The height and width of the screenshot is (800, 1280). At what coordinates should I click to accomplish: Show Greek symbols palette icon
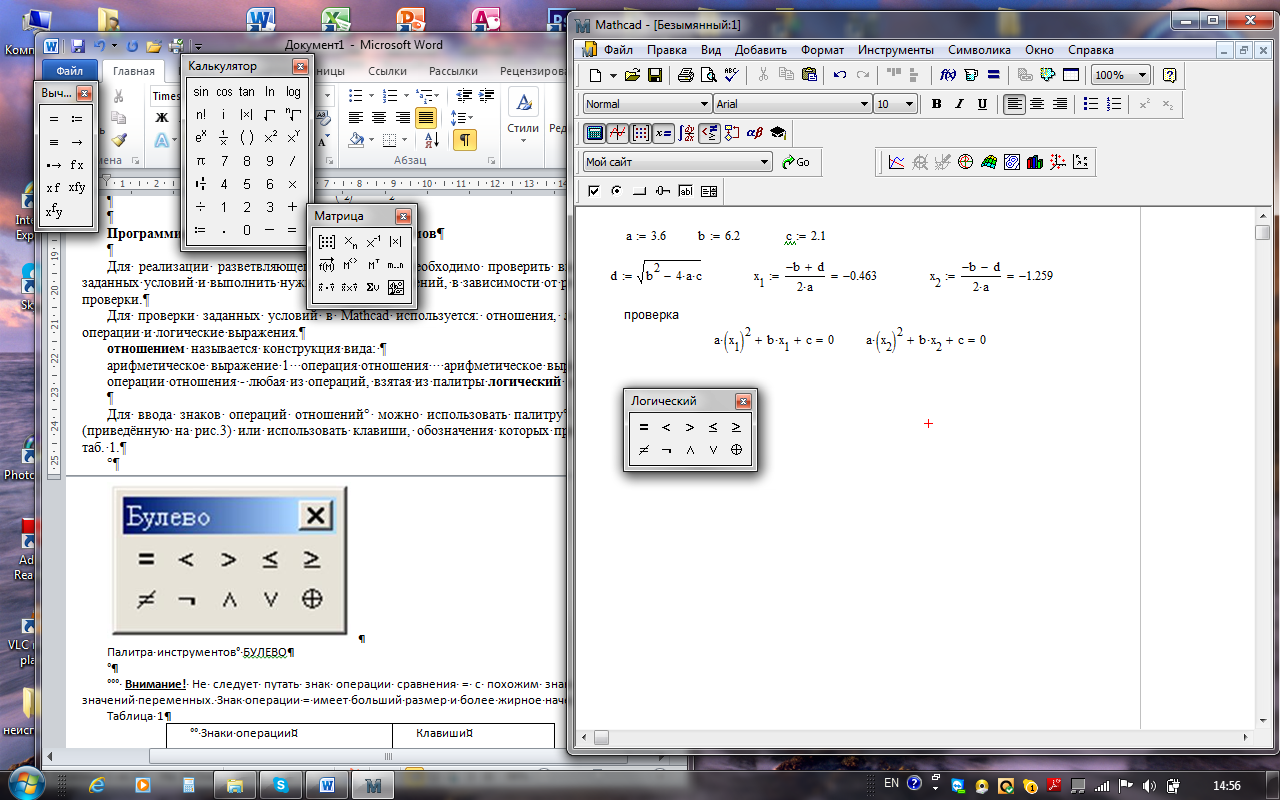(x=755, y=132)
